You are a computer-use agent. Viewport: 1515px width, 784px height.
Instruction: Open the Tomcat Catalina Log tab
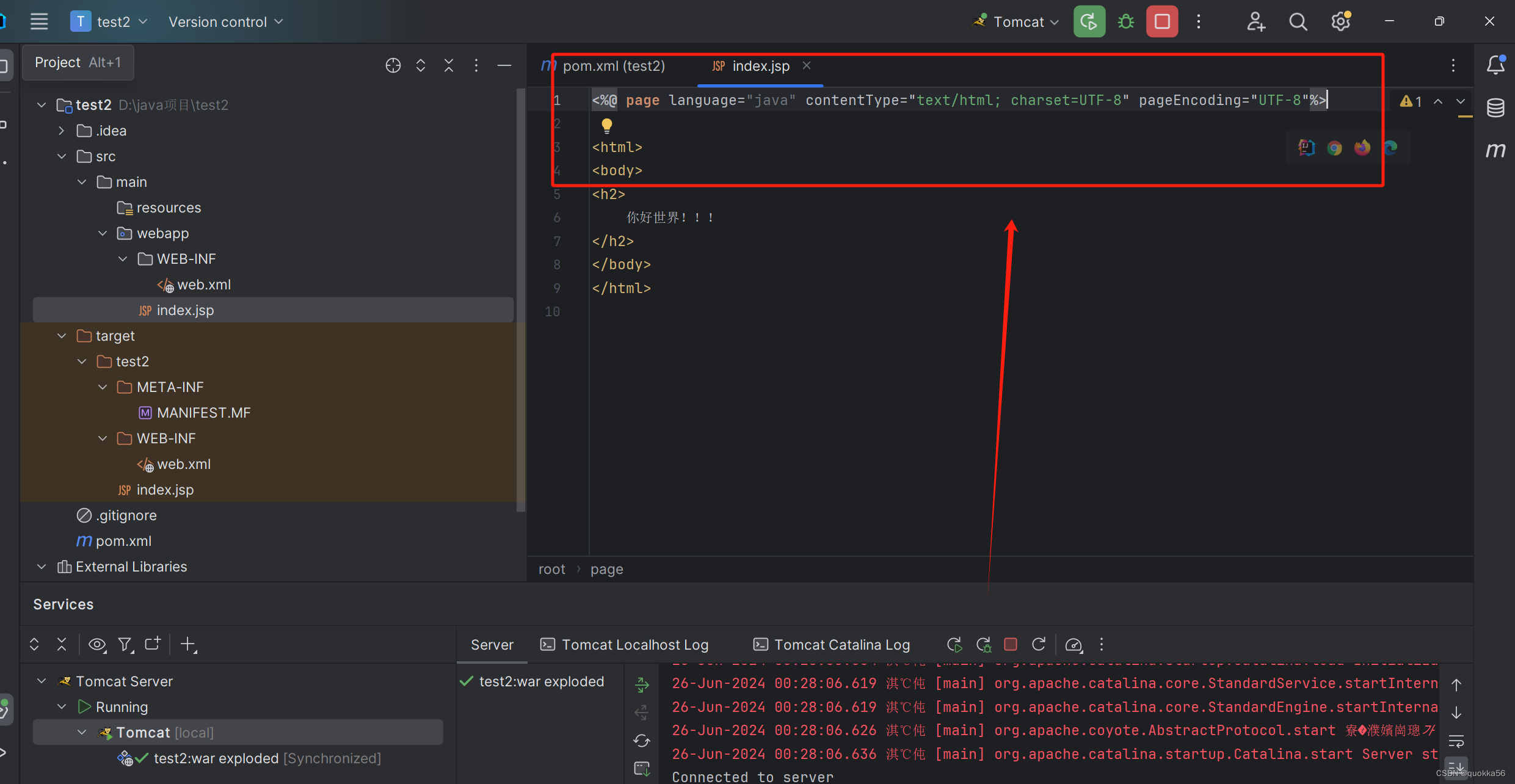(x=832, y=645)
